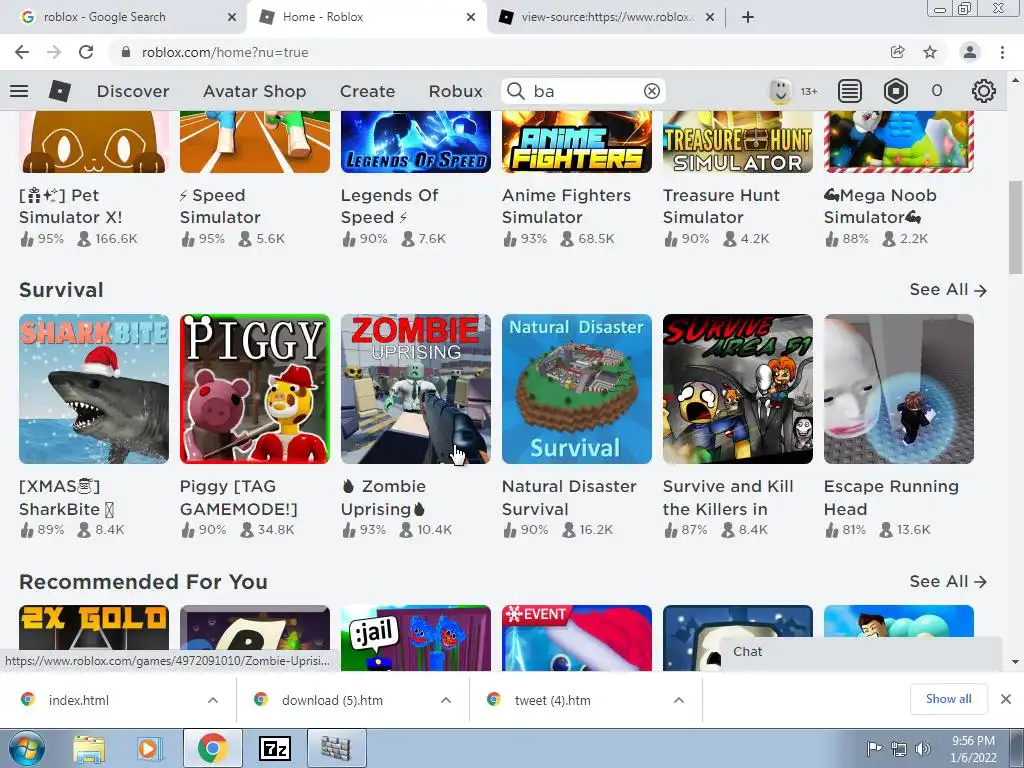
Task: Close the downloads bar with X
Action: (1006, 699)
